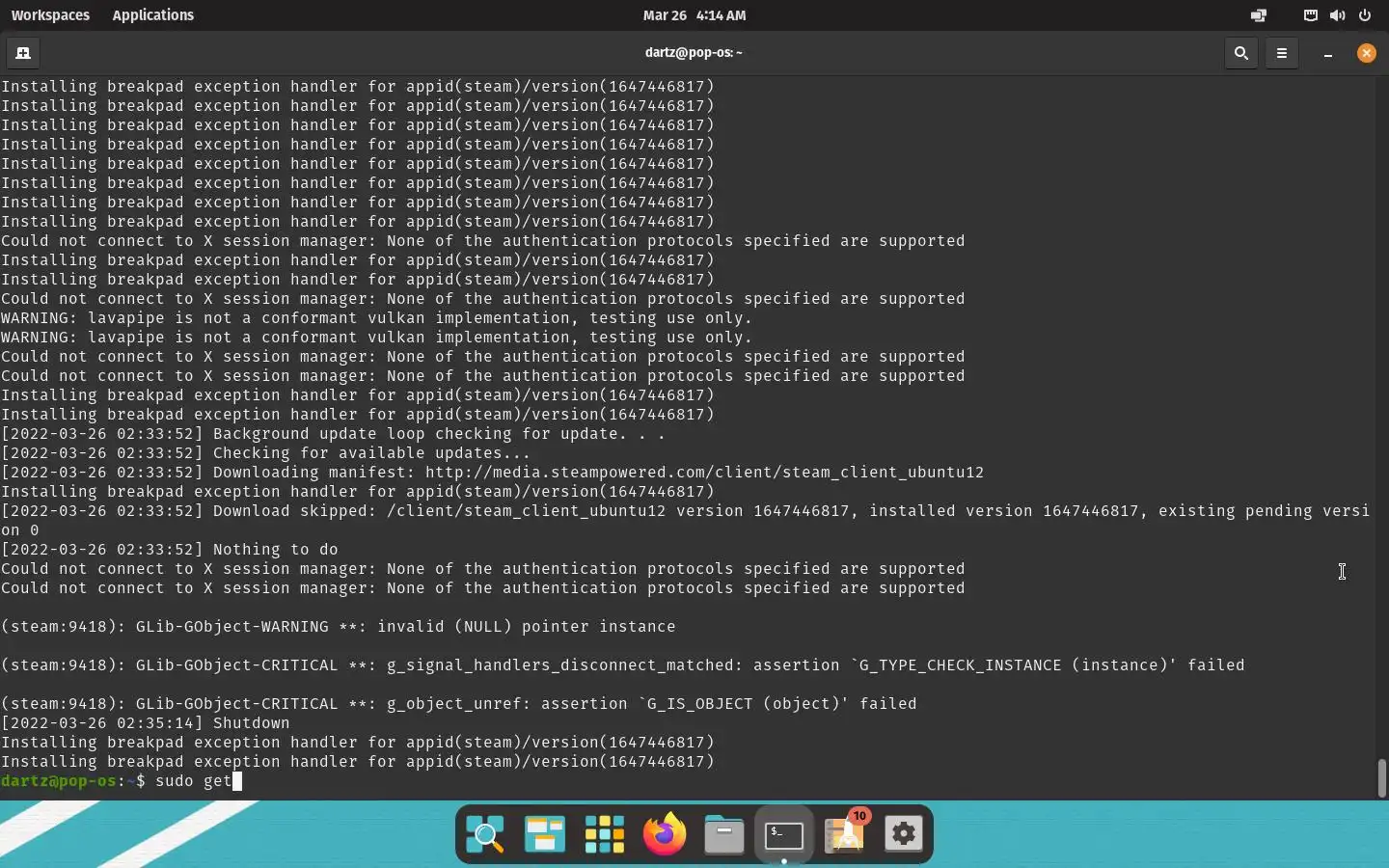Image resolution: width=1389 pixels, height=868 pixels.
Task: Click the steam_client_ubuntu12 manifest URL
Action: pos(704,473)
